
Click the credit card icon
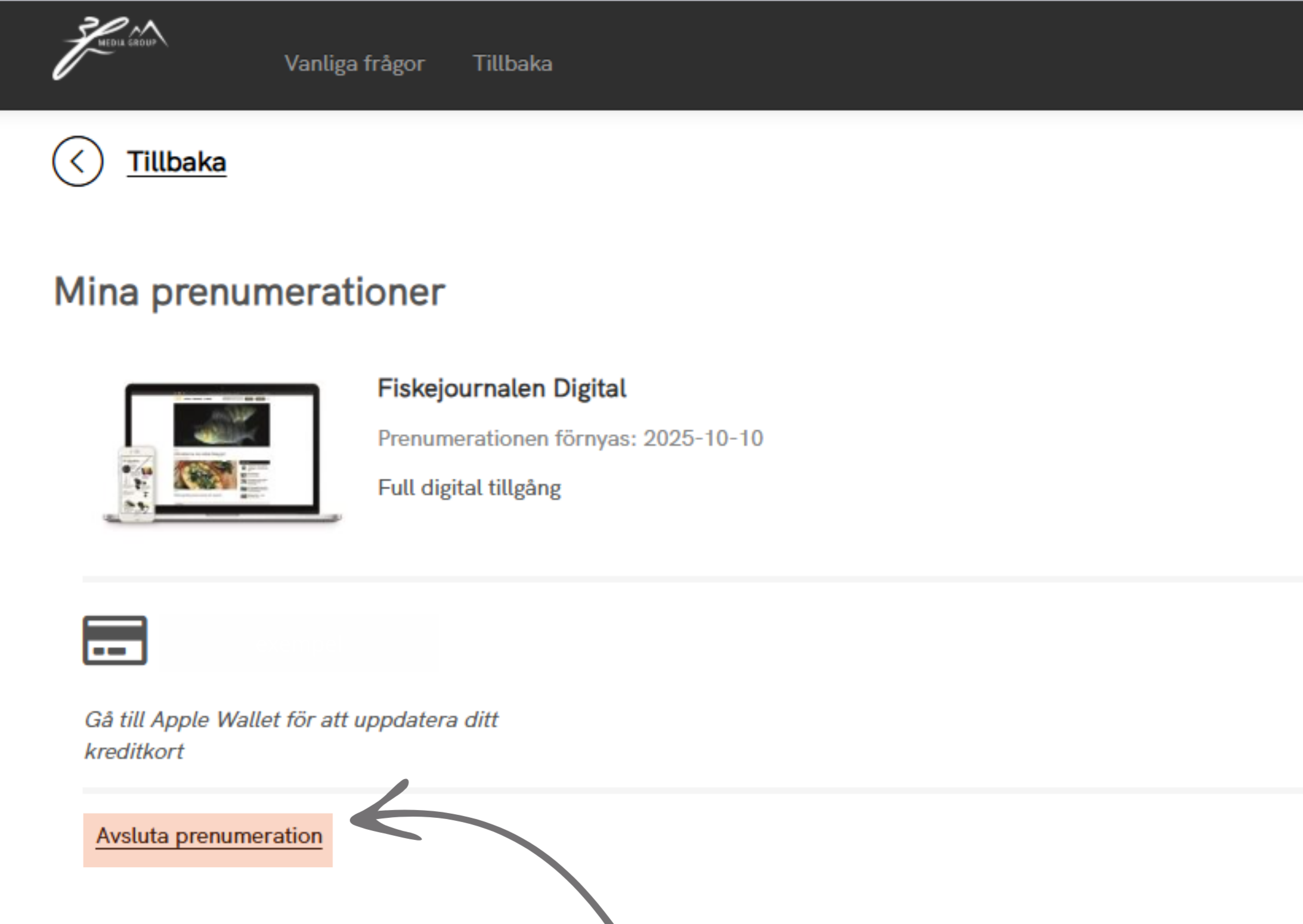114,640
